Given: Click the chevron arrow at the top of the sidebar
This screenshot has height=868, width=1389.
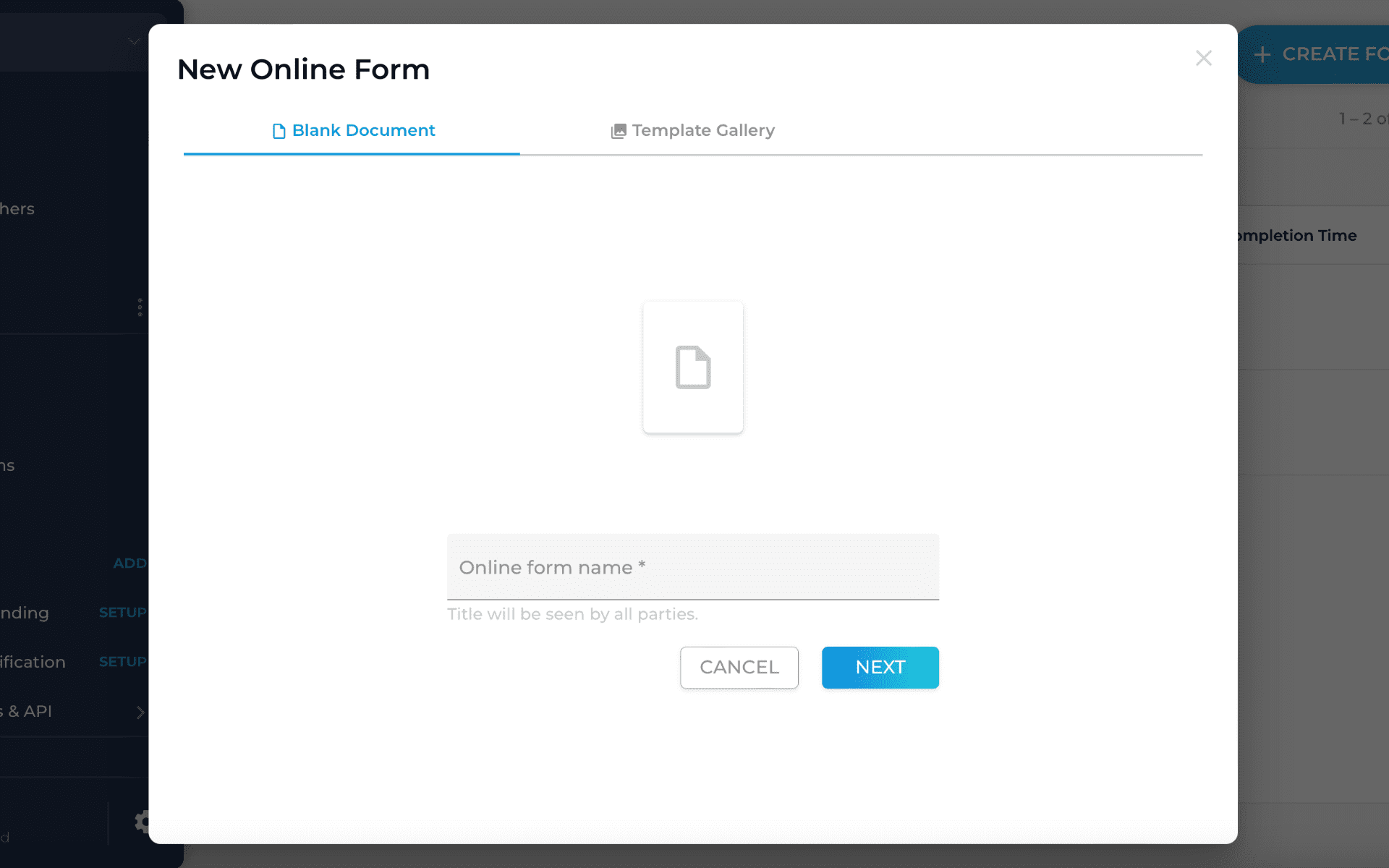Looking at the screenshot, I should coord(132,41).
